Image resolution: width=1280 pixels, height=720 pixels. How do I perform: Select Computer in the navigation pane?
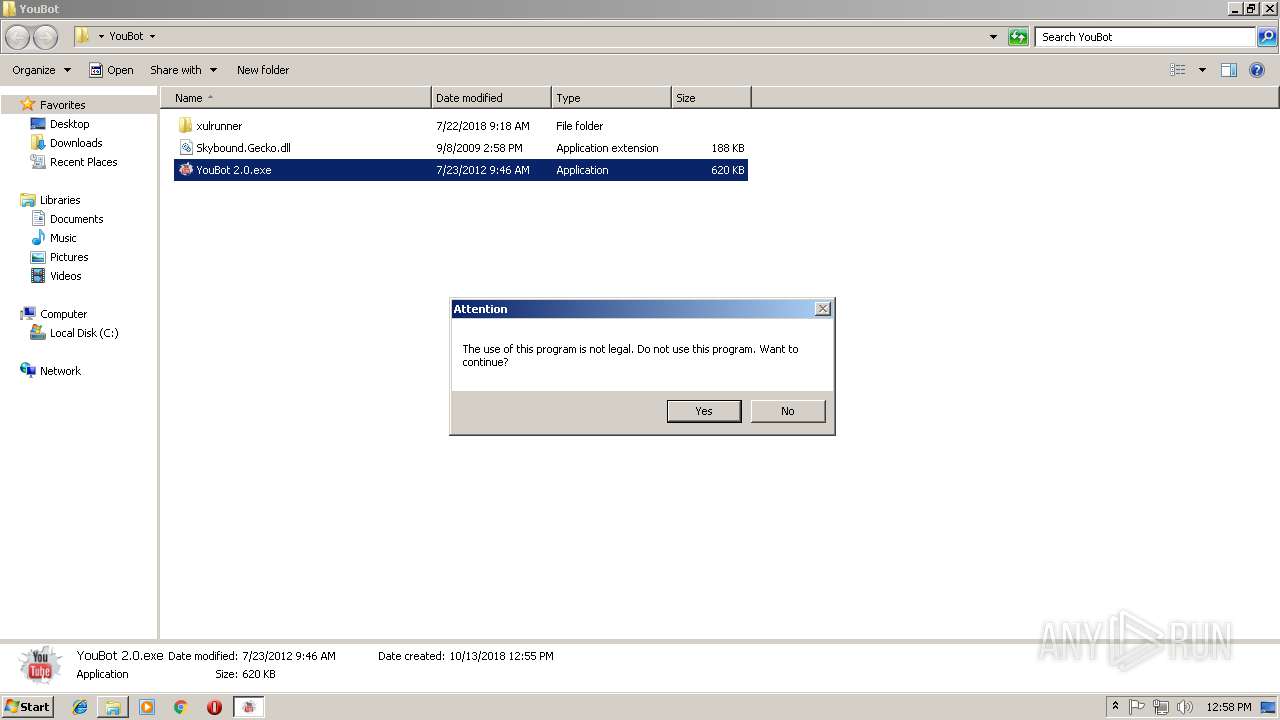pyautogui.click(x=63, y=314)
